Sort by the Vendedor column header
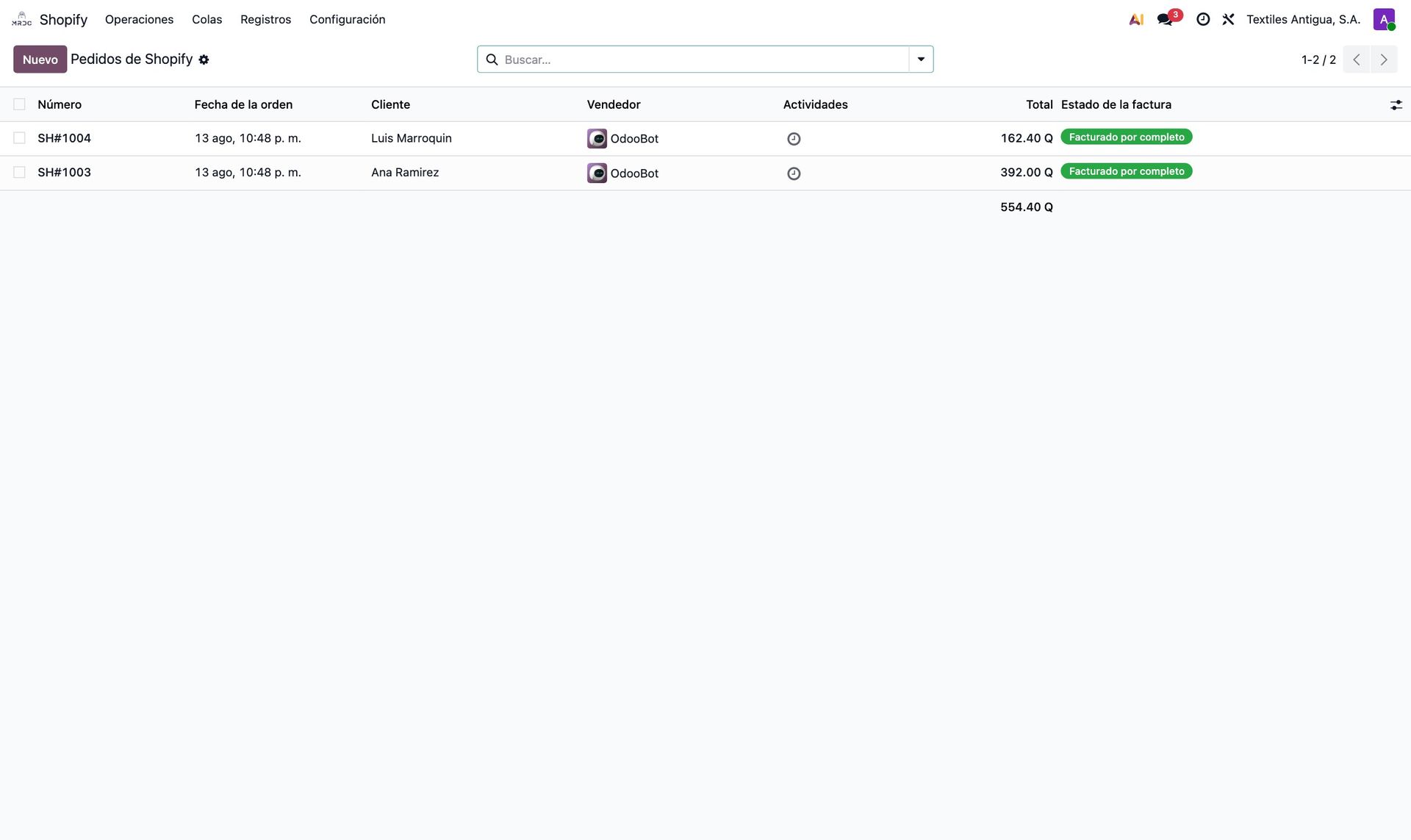The width and height of the screenshot is (1411, 840). 614,104
